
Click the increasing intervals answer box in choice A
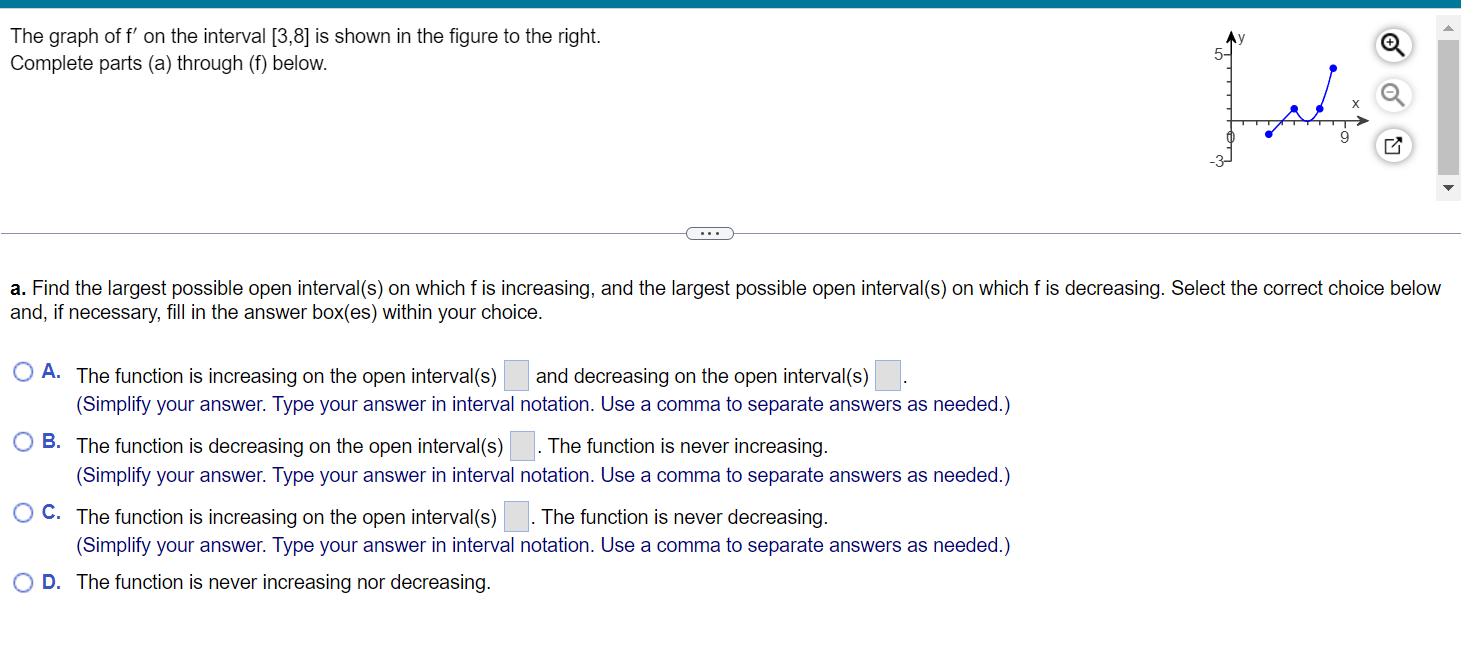coord(516,374)
